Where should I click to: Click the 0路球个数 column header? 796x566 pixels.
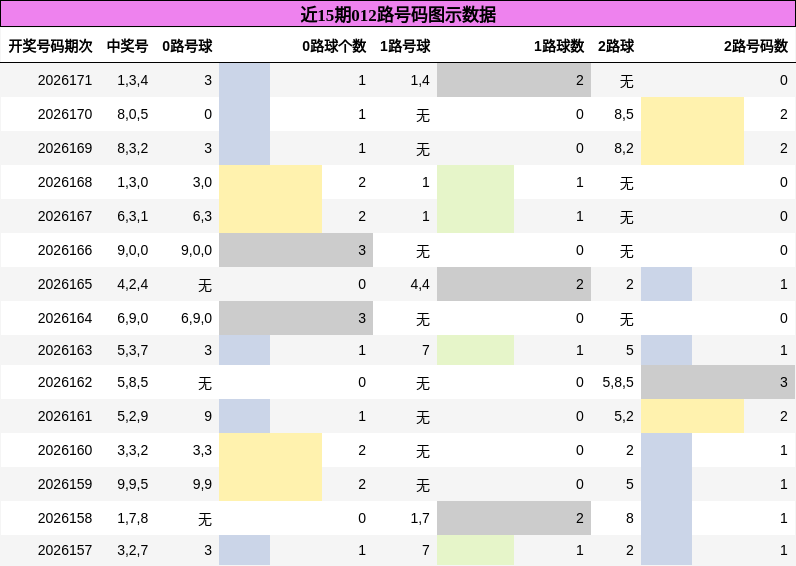pos(334,46)
